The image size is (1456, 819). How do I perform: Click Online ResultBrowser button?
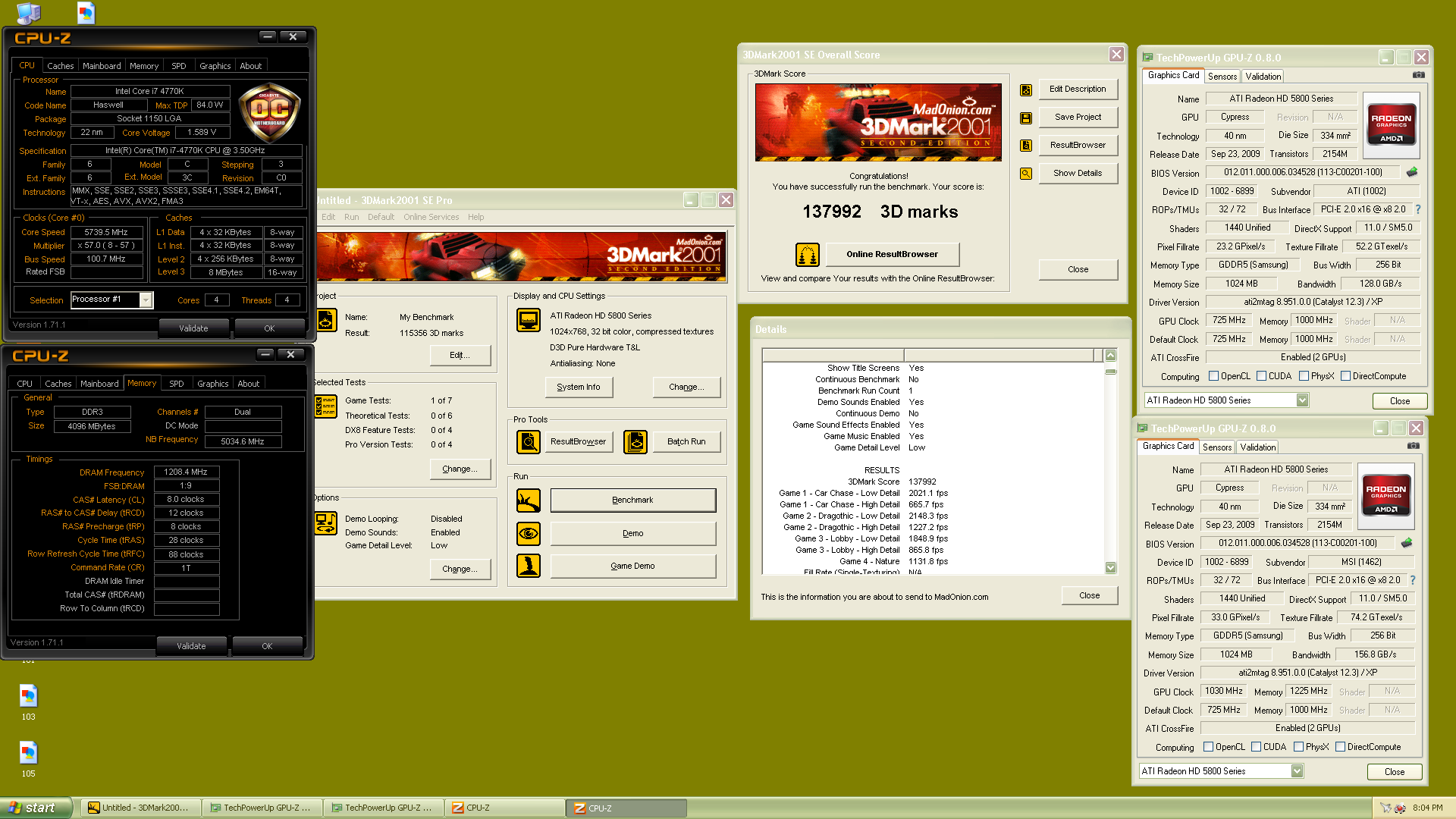(x=892, y=255)
